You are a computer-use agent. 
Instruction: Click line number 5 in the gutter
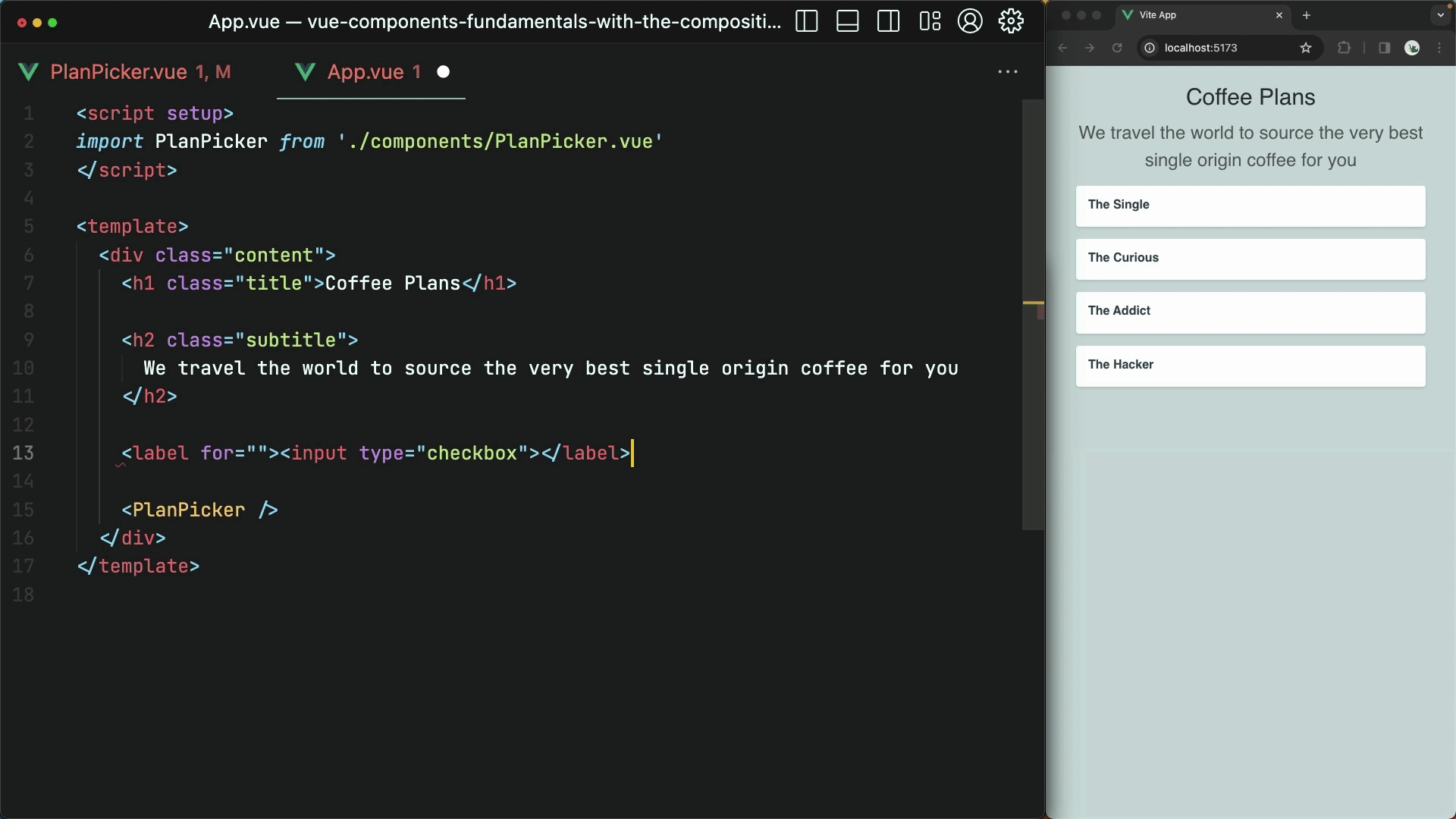[x=28, y=227]
